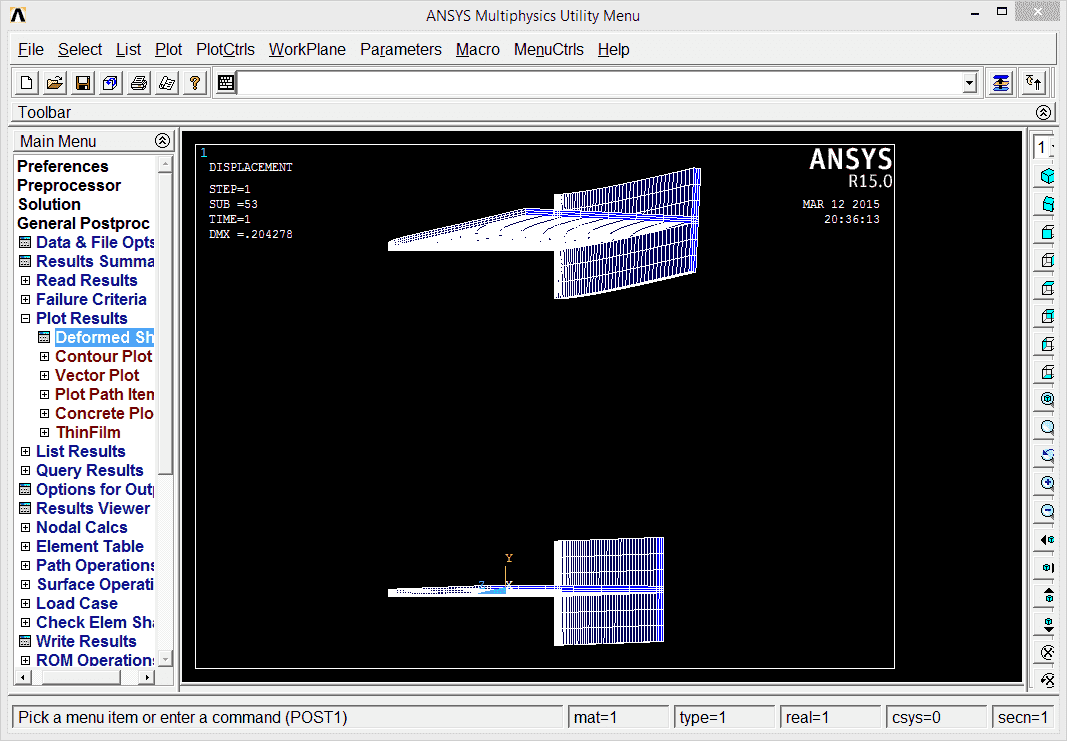Expand the Contour Plot tree node

[44, 357]
